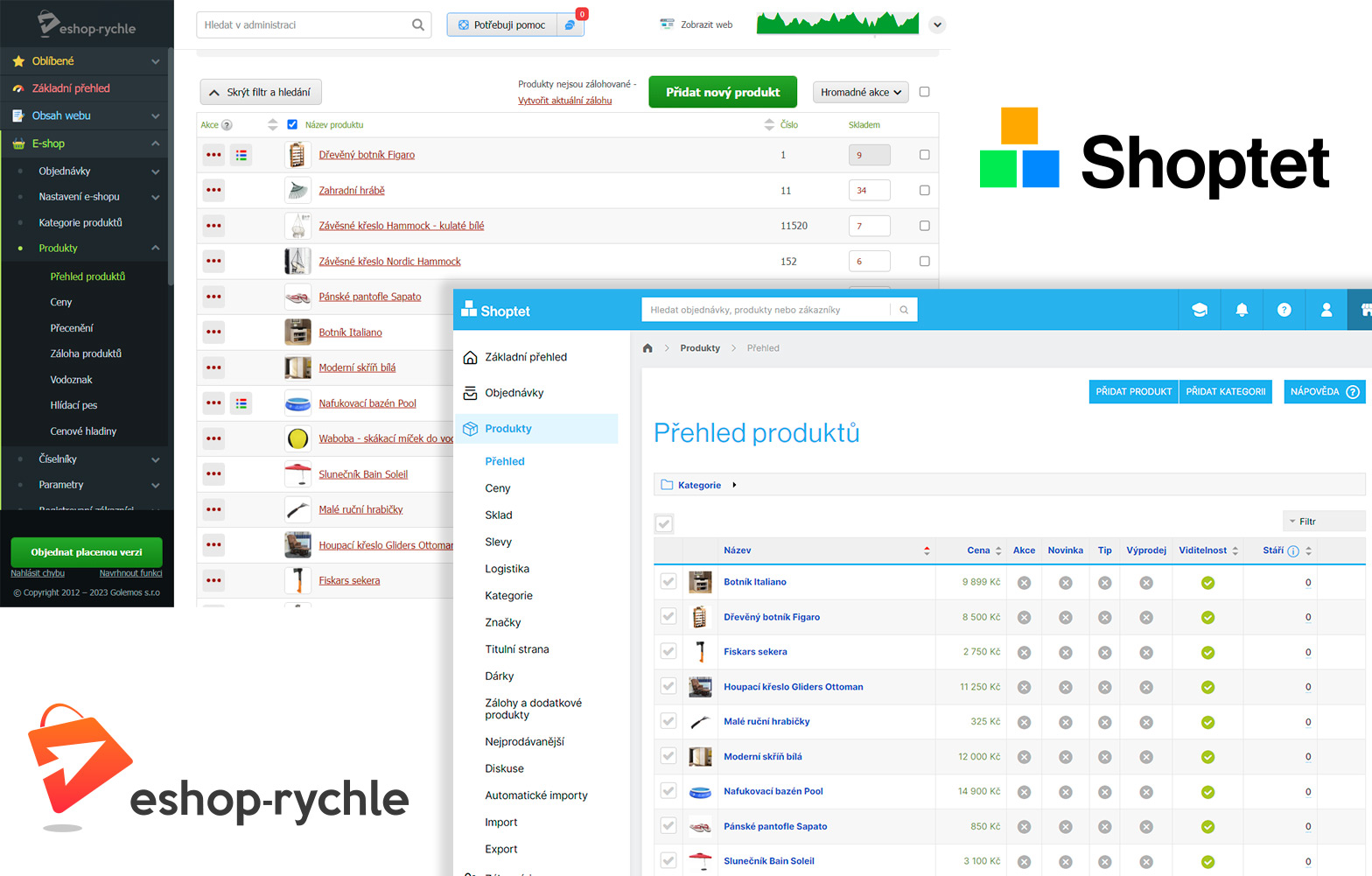Click stock quantity field showing 34
1372x876 pixels.
pos(870,190)
